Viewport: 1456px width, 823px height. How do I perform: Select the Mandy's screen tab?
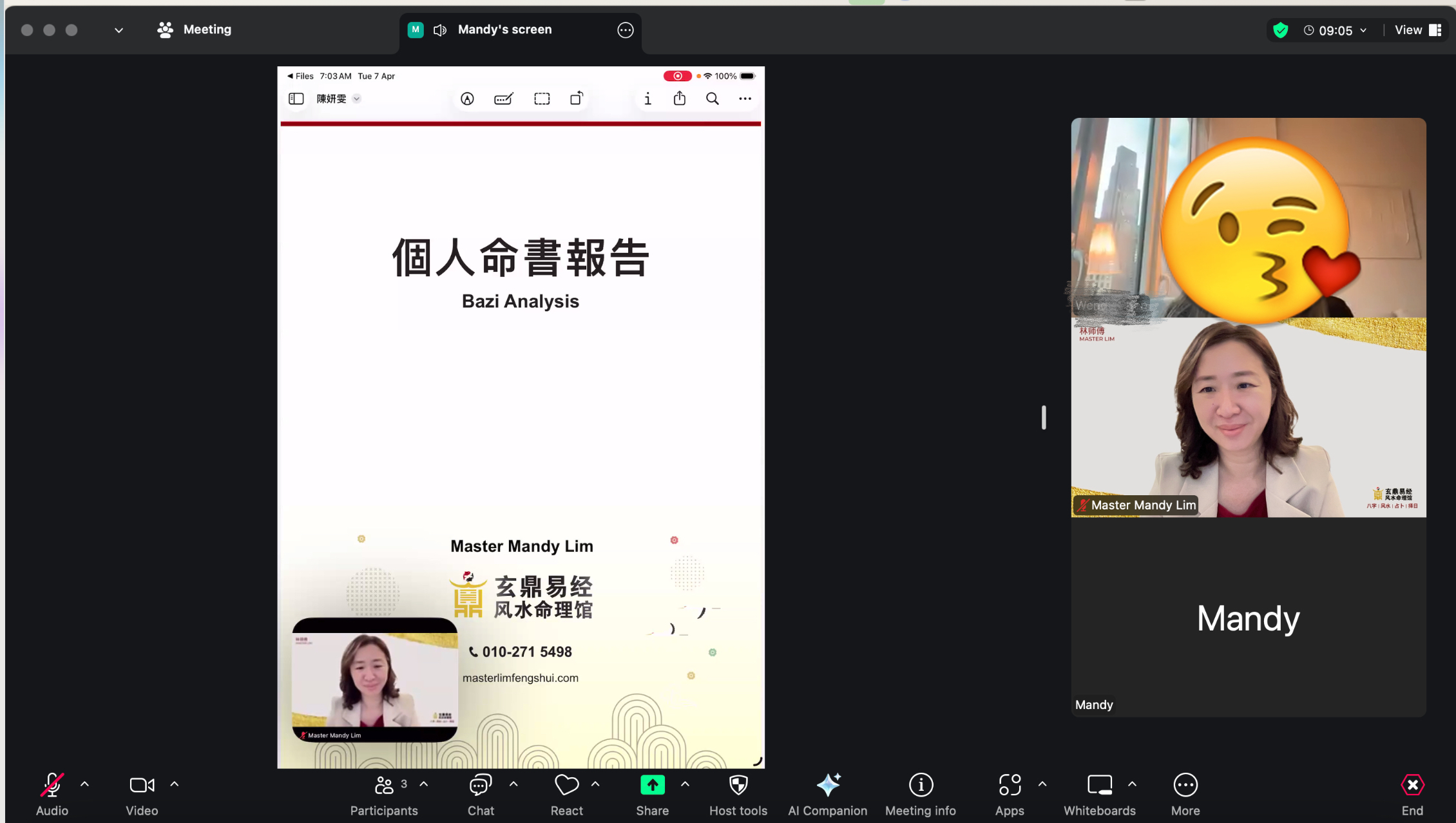(x=504, y=30)
